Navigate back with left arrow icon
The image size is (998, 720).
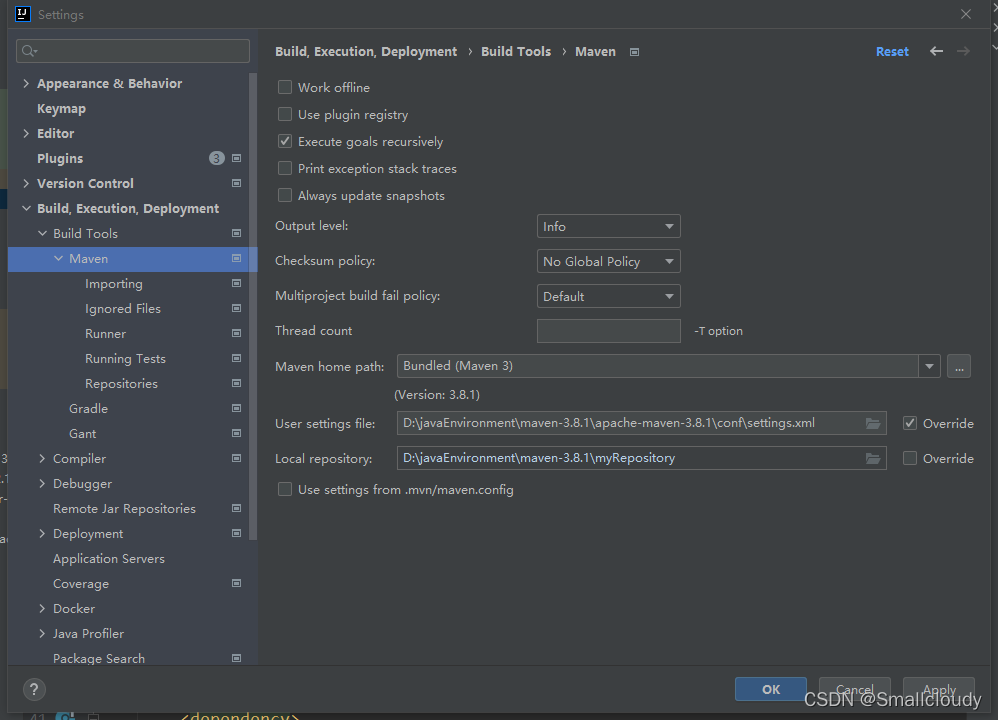point(936,50)
